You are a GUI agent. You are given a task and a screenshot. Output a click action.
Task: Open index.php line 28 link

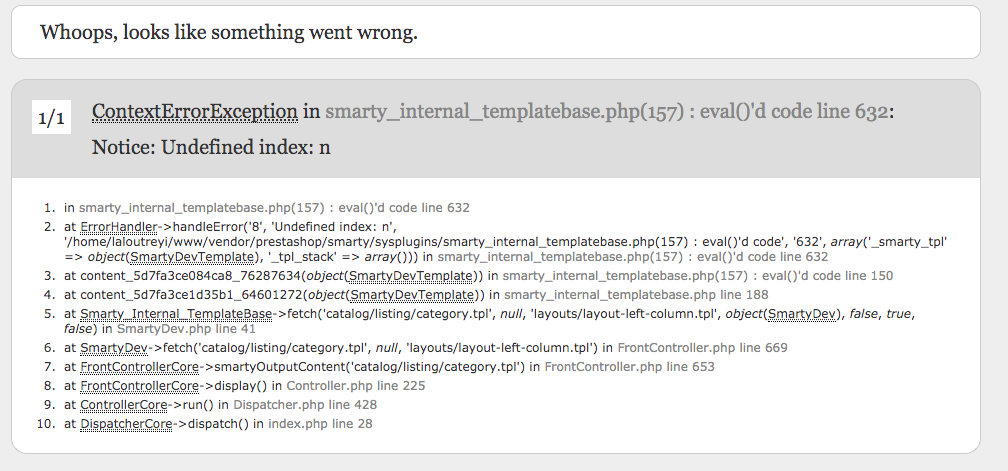(320, 423)
